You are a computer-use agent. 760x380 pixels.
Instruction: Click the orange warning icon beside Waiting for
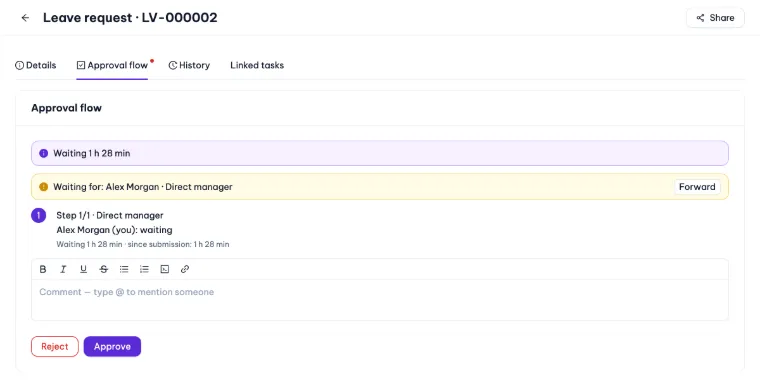pos(44,187)
